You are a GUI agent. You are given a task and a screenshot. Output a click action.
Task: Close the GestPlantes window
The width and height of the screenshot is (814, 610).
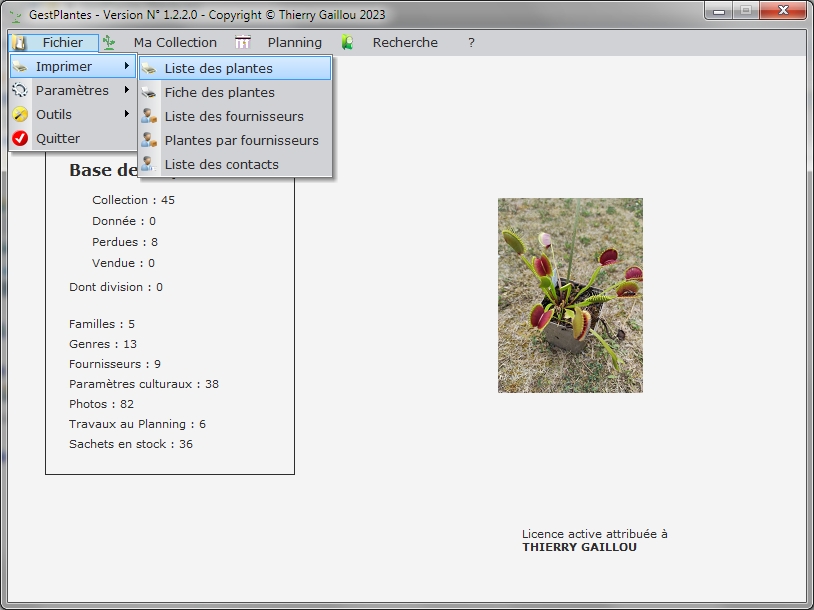(x=783, y=10)
